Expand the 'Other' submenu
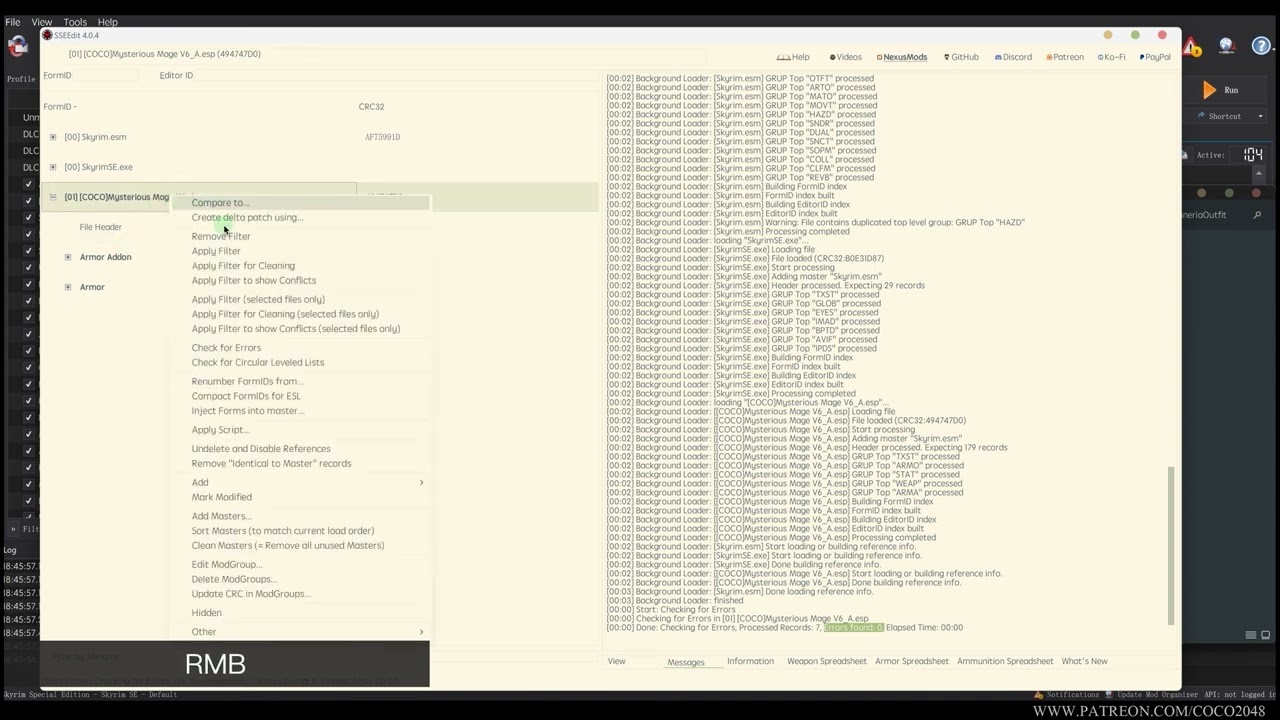Viewport: 1280px width, 720px height. 301,632
